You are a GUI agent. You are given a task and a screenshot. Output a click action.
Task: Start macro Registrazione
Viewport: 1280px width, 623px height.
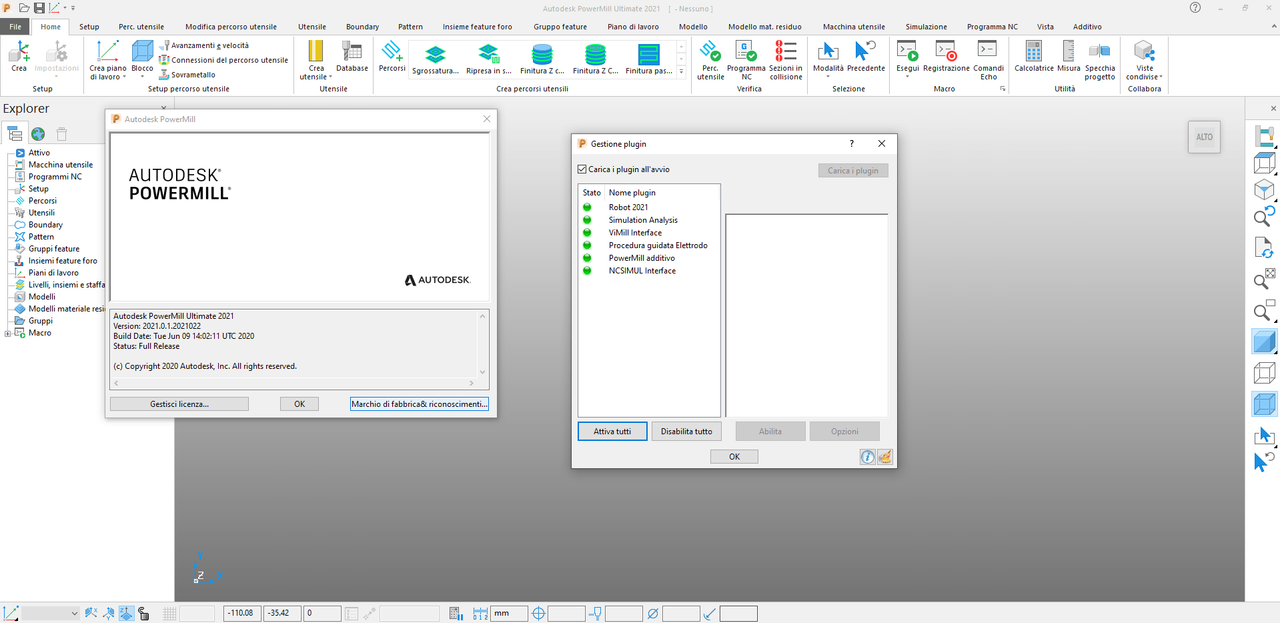point(946,57)
